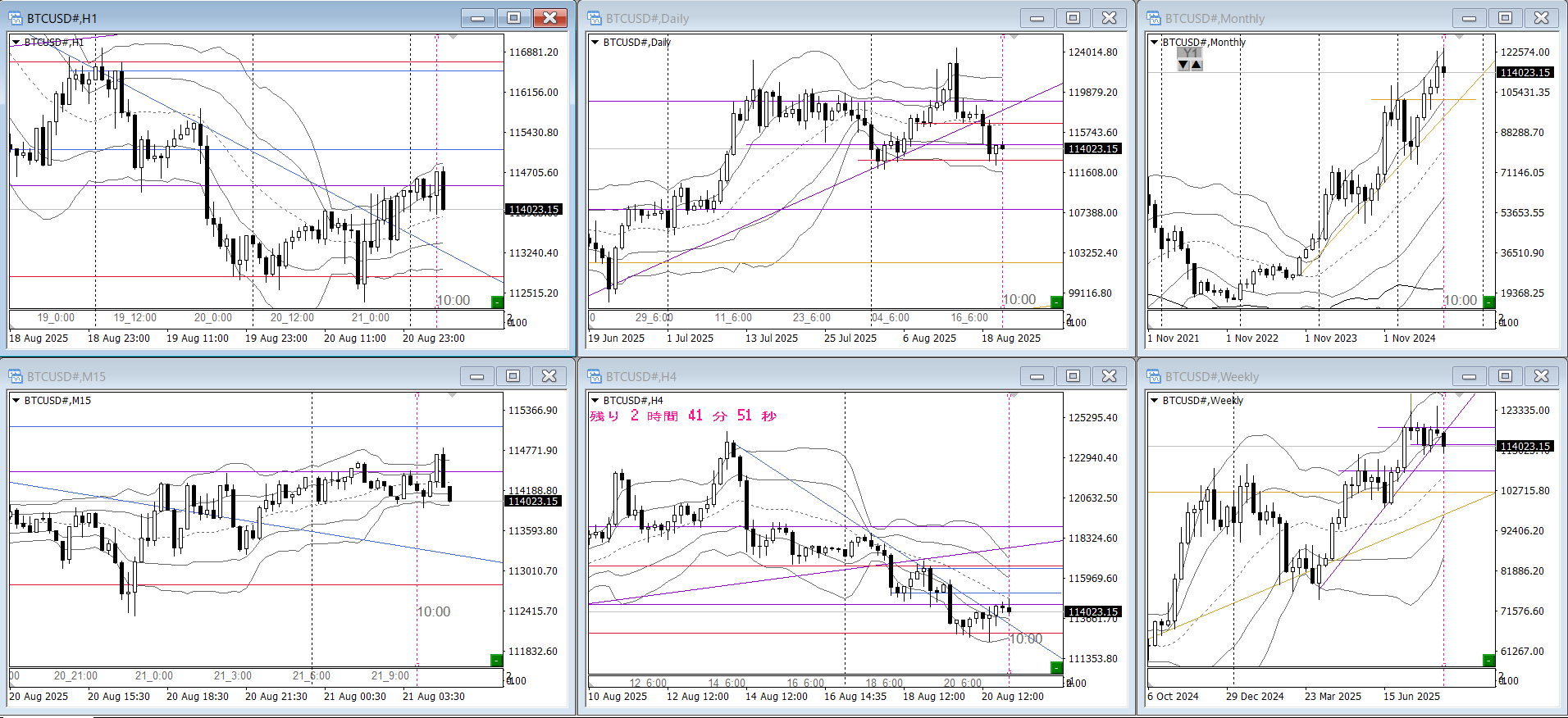Image resolution: width=1568 pixels, height=718 pixels.
Task: Click the Y1 up arrow on Monthly chart
Action: (1197, 65)
